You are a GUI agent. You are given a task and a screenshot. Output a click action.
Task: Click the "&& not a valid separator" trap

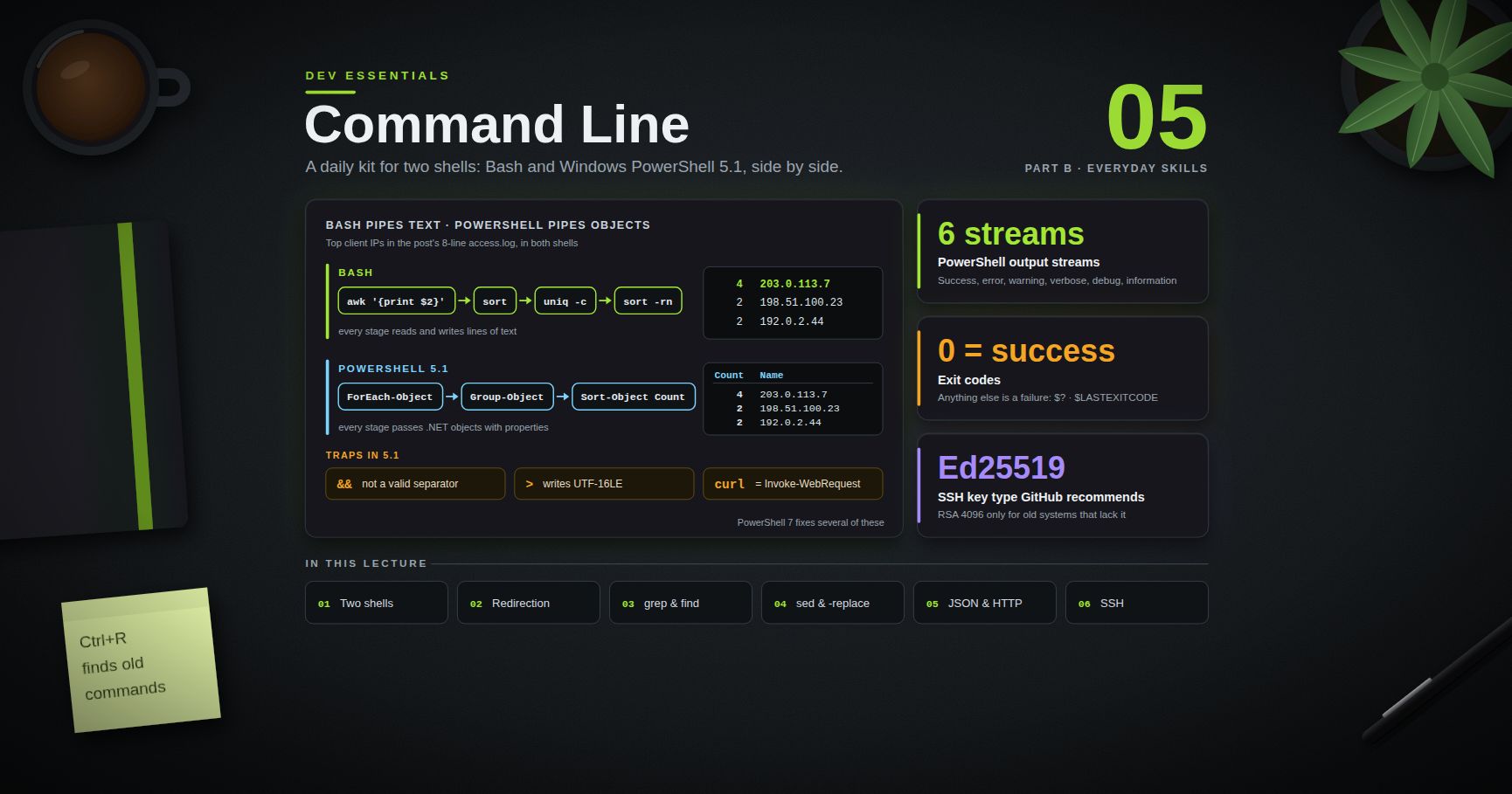click(x=415, y=484)
